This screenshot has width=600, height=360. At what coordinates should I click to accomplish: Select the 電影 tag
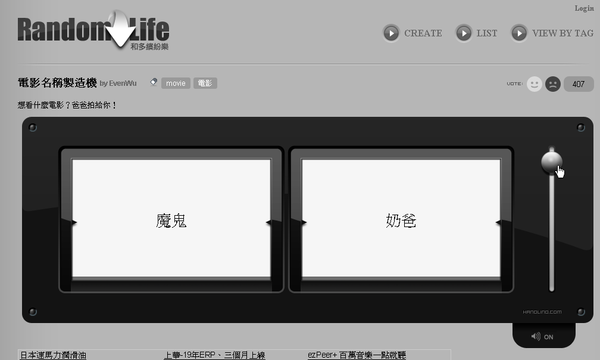(x=205, y=83)
